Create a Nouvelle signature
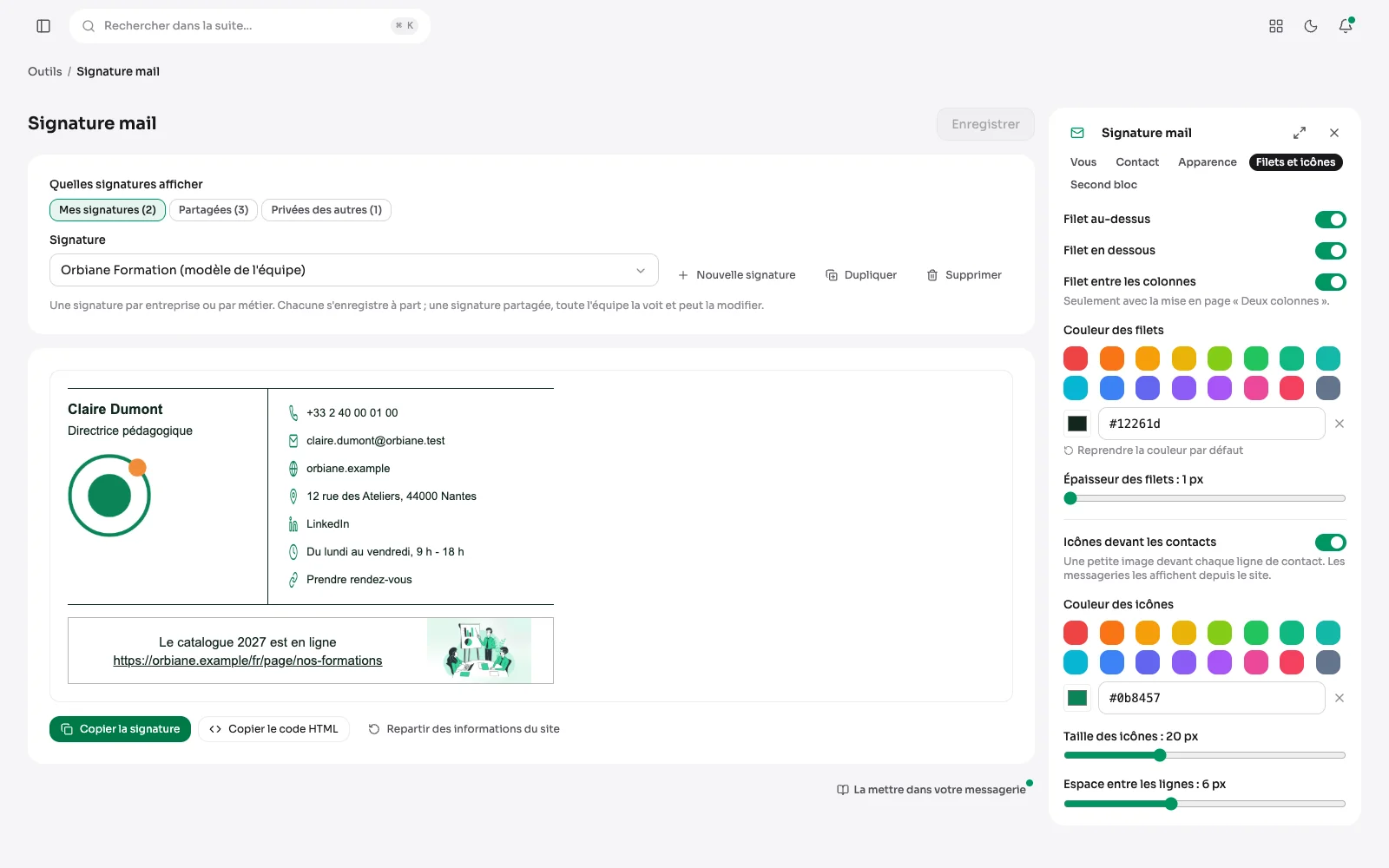 tap(737, 275)
